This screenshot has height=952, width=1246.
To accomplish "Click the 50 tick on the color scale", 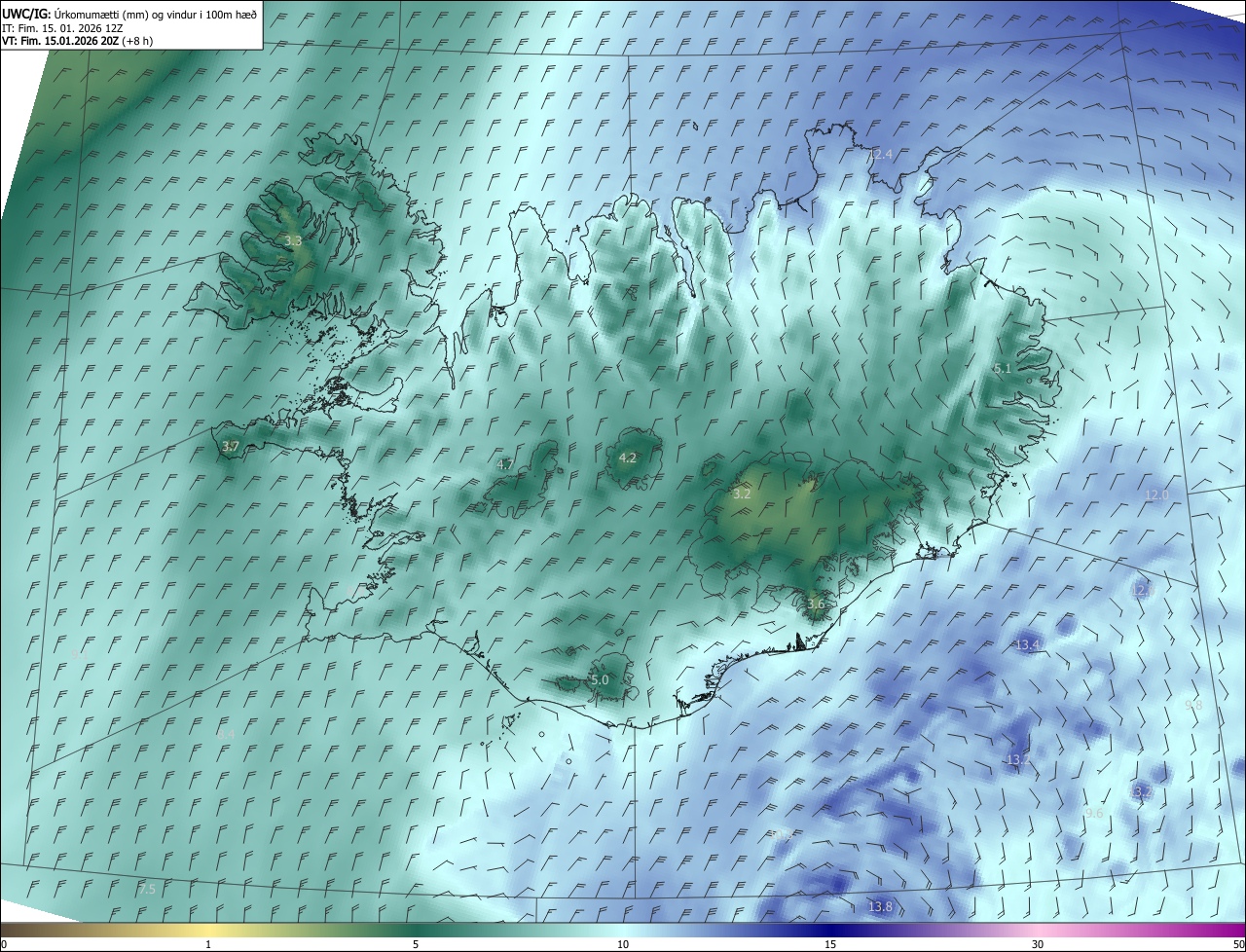I will 1239,944.
